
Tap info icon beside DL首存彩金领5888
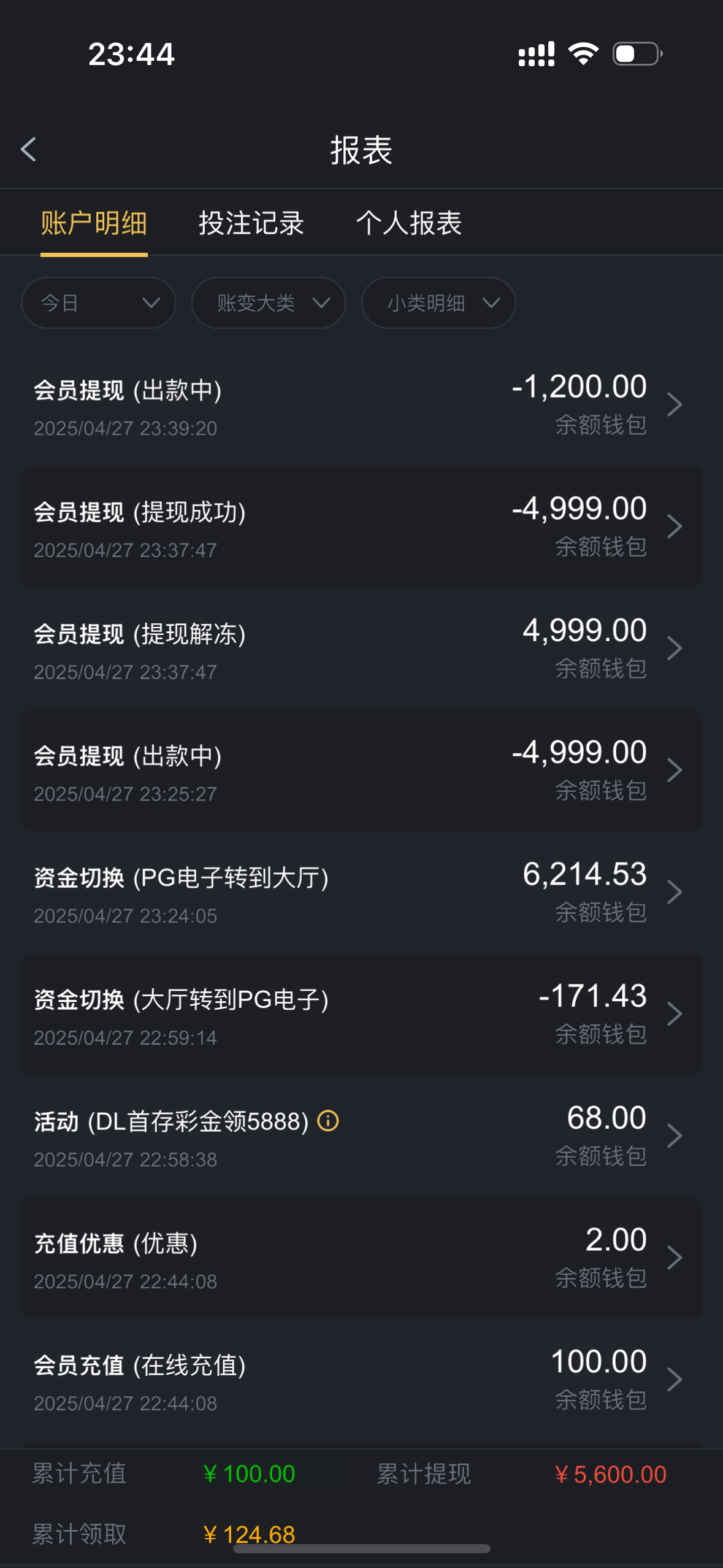click(328, 1121)
